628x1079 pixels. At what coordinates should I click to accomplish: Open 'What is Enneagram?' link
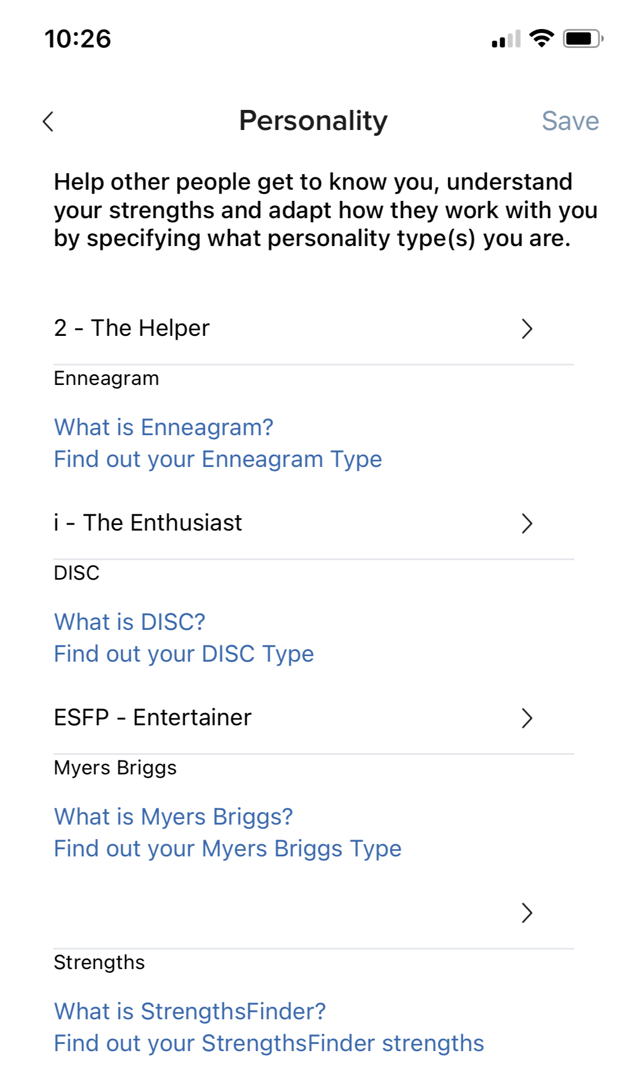pyautogui.click(x=163, y=427)
